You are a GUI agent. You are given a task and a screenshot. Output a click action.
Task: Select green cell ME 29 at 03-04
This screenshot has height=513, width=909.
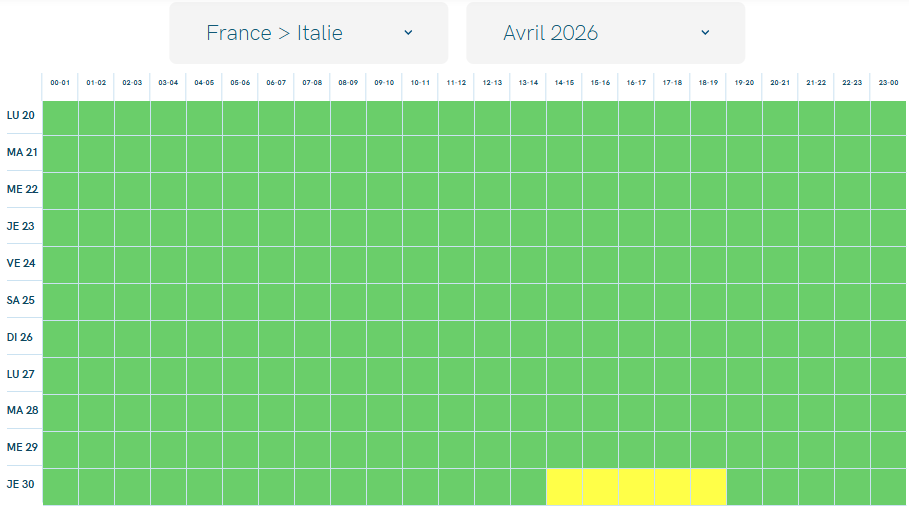168,449
